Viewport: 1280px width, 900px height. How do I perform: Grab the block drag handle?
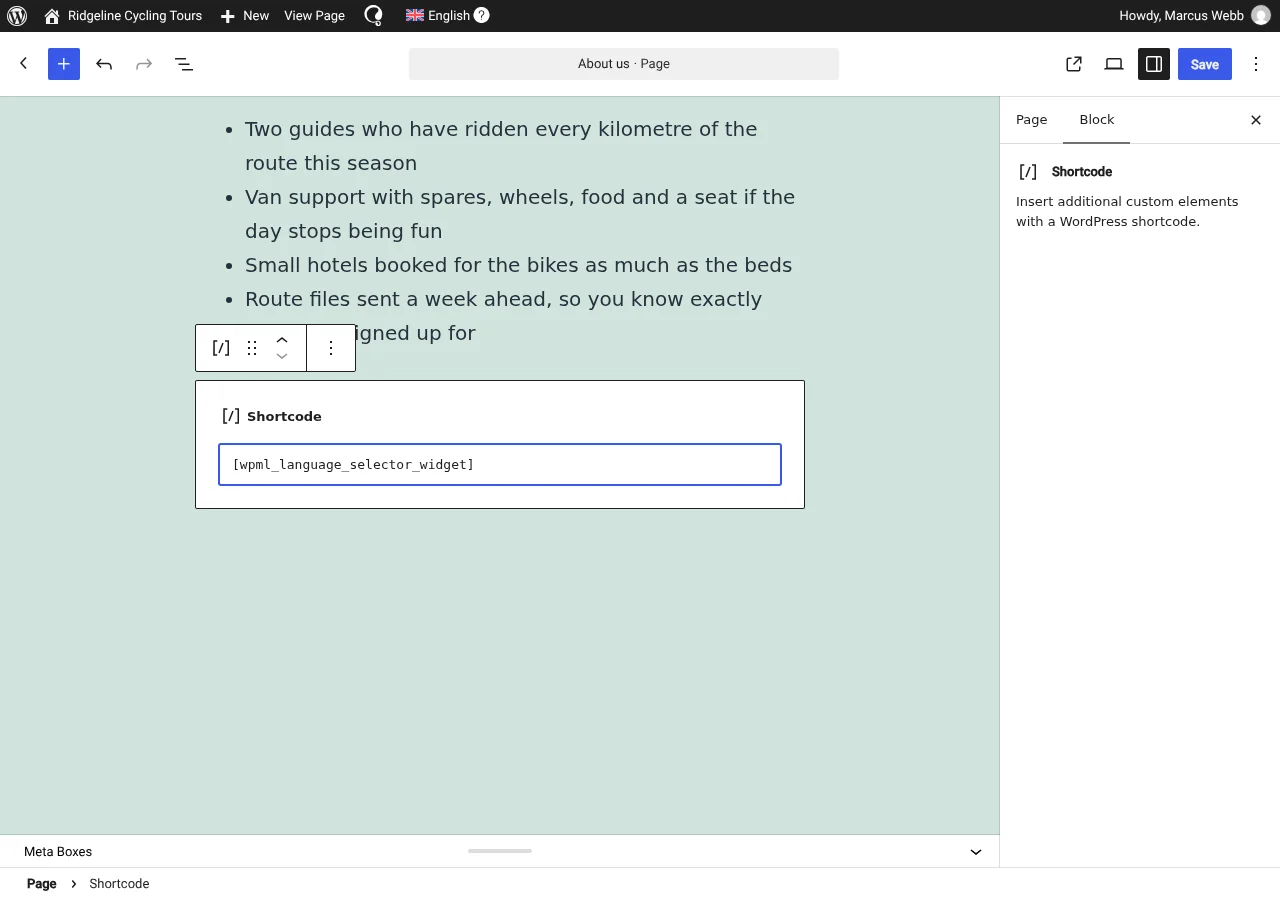(252, 348)
